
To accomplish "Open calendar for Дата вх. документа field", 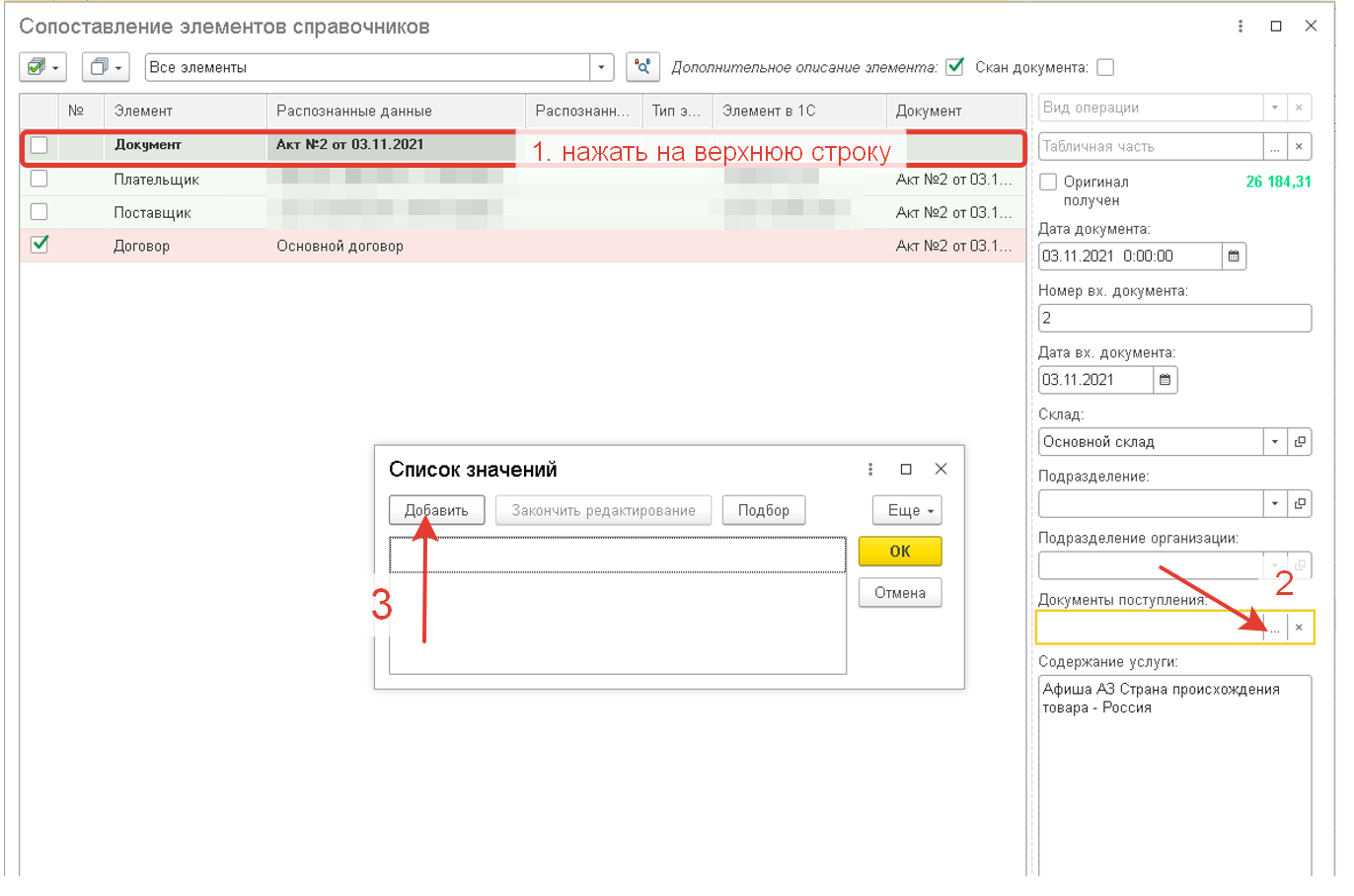I will 1165,380.
